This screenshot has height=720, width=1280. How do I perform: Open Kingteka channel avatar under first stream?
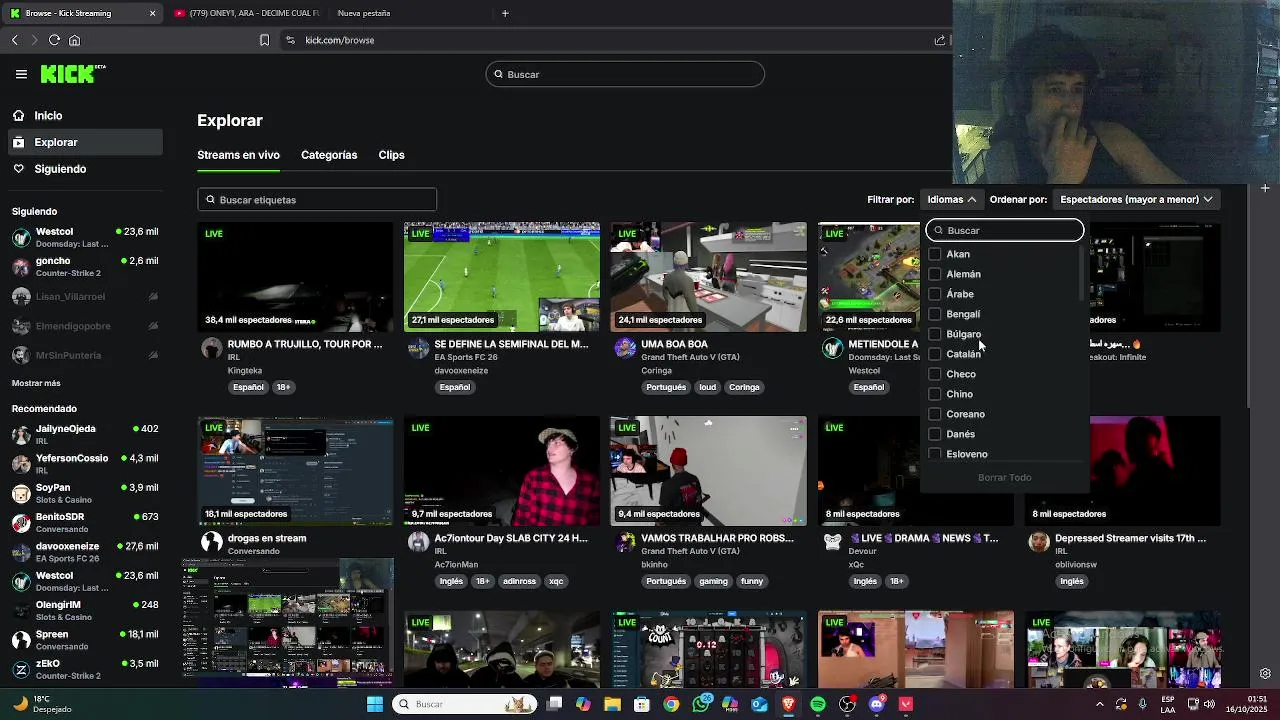pos(211,348)
